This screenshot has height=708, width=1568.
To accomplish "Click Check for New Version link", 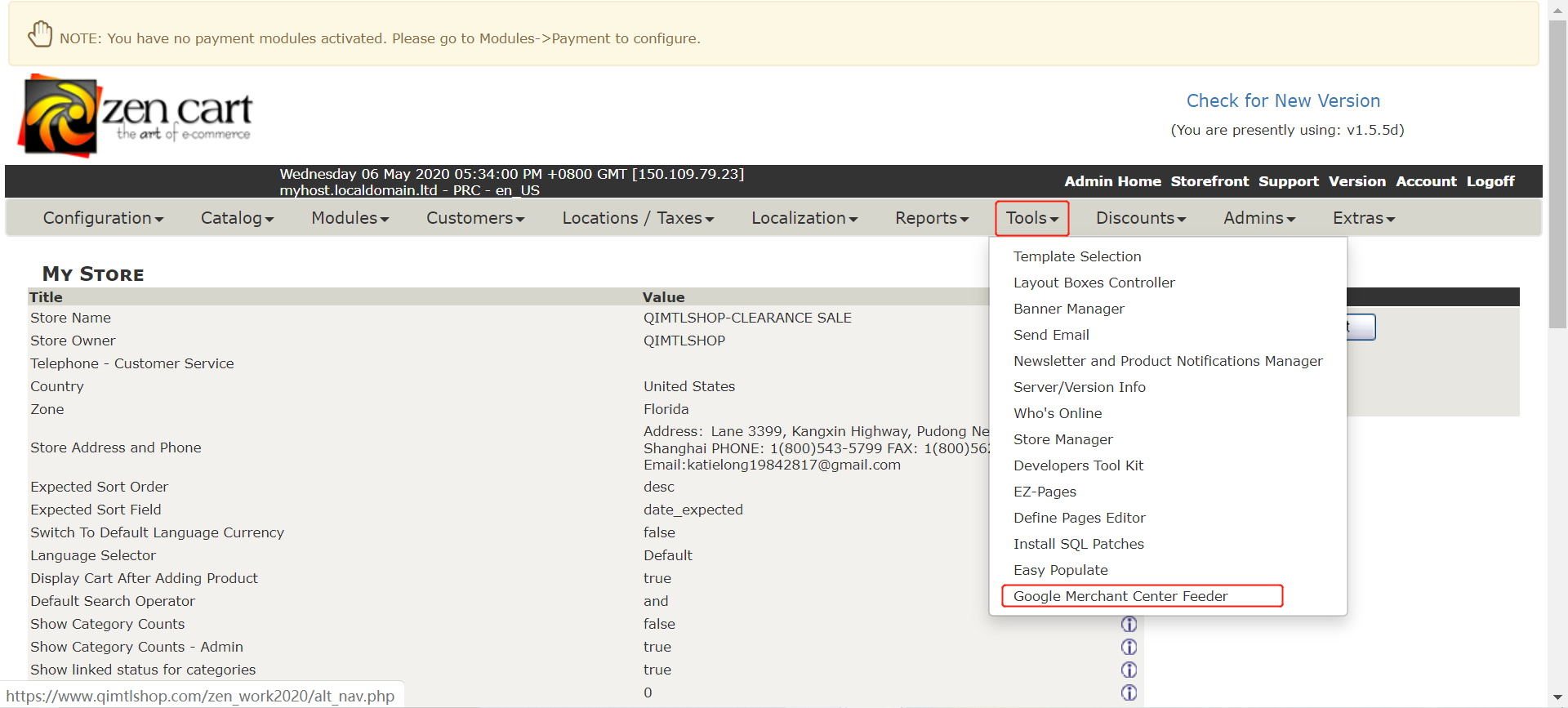I will click(1283, 100).
